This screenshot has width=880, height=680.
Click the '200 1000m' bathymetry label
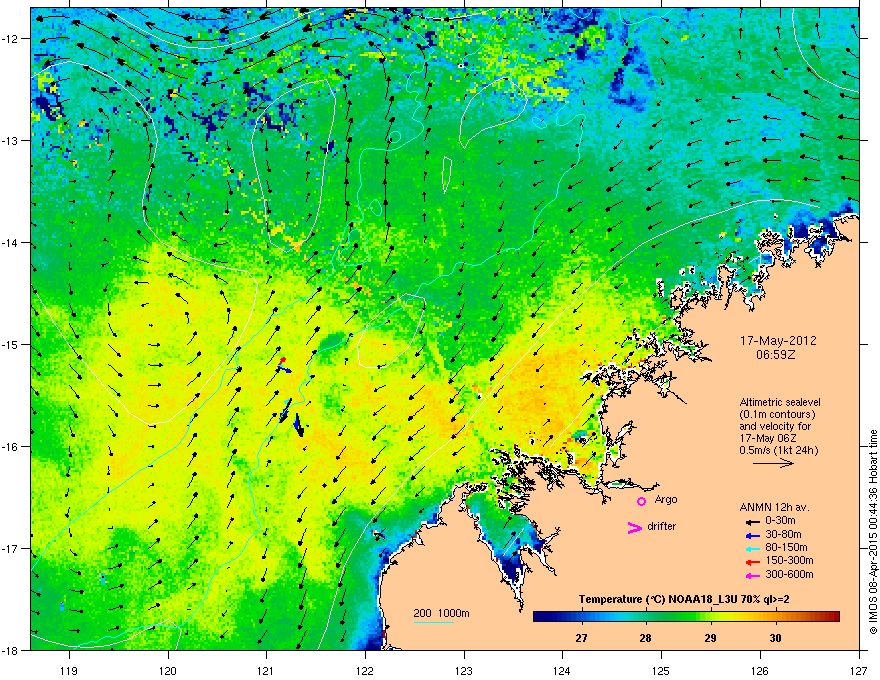[x=441, y=613]
